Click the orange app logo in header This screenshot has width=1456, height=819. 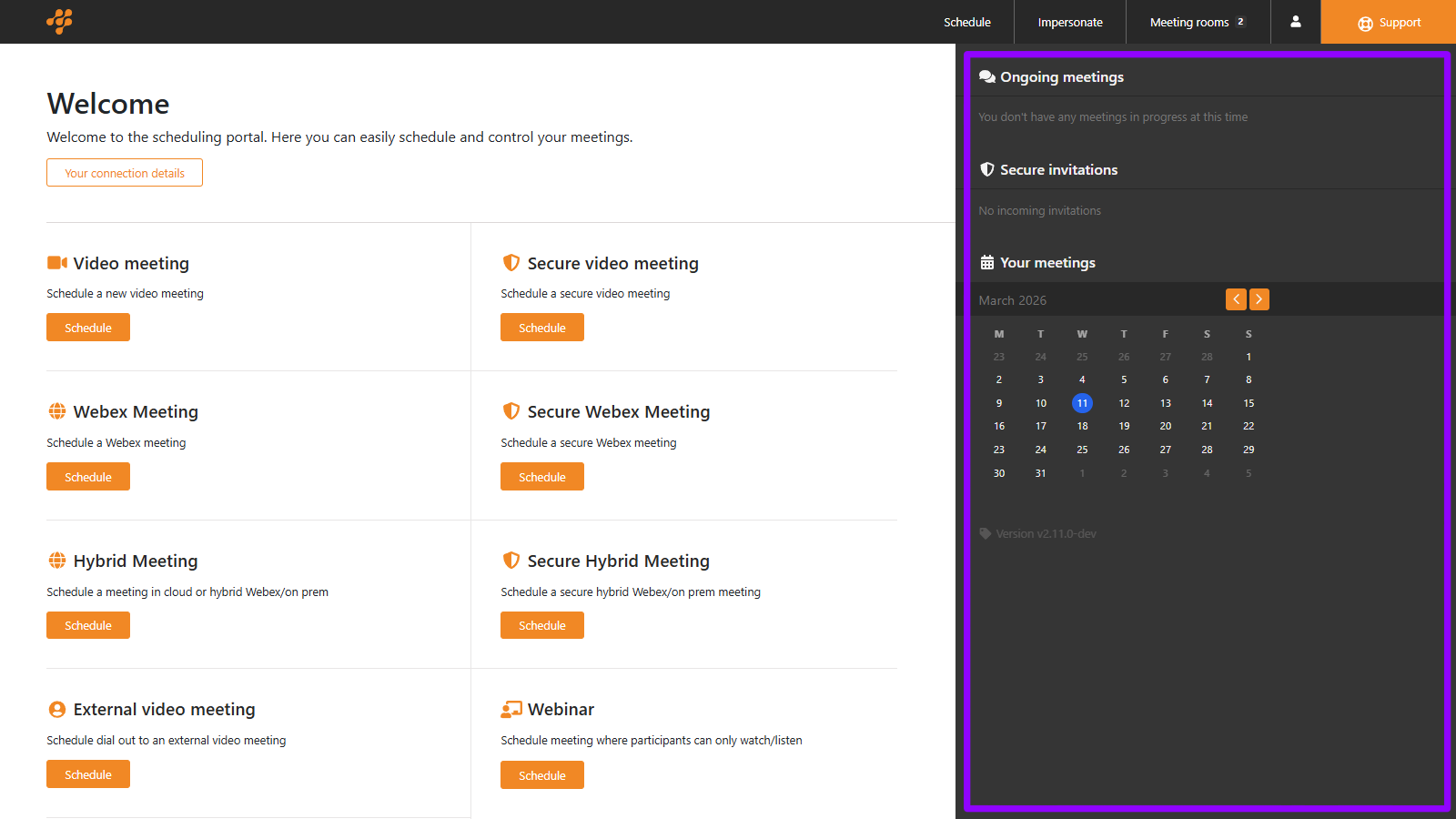[59, 21]
